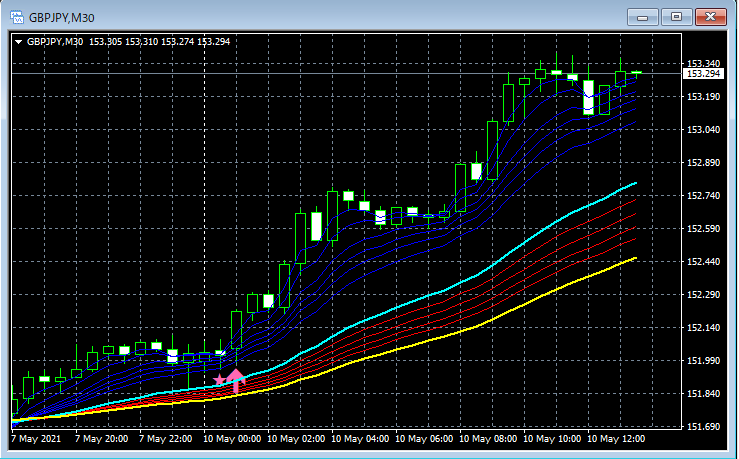Click the 7 May 2021 date label
The height and width of the screenshot is (459, 739).
pos(36,439)
